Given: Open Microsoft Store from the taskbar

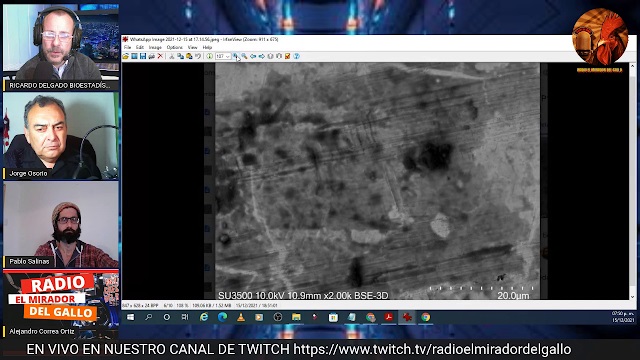Looking at the screenshot, I should [x=333, y=317].
